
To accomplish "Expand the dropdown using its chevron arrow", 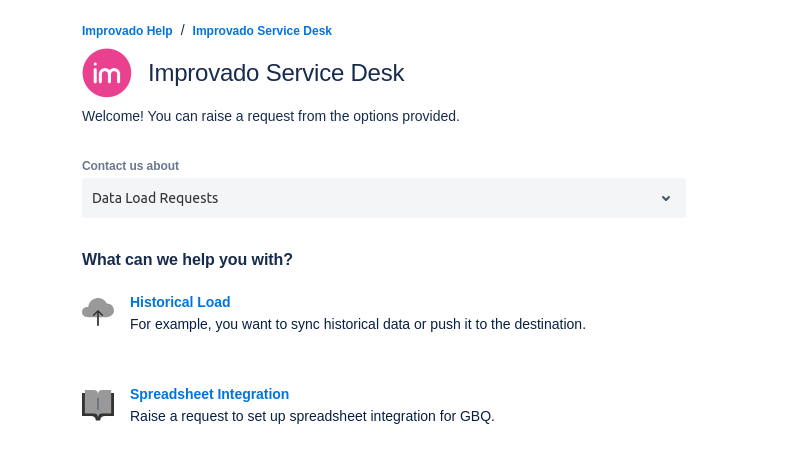I will coord(666,198).
